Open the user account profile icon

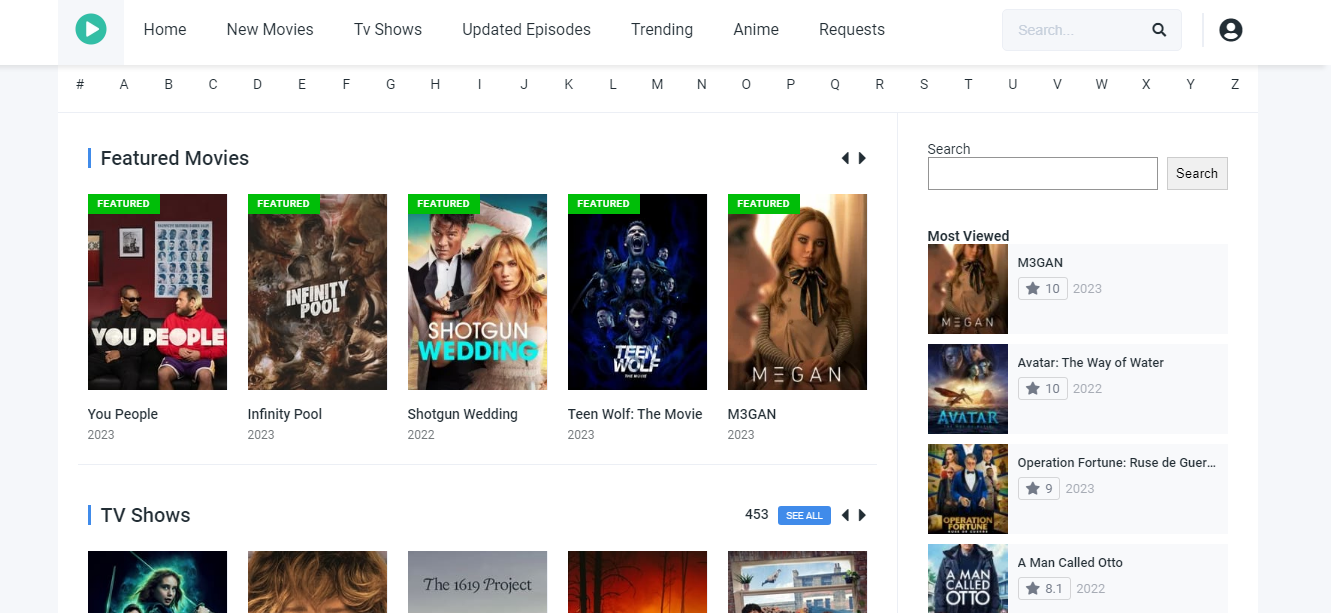[1230, 30]
